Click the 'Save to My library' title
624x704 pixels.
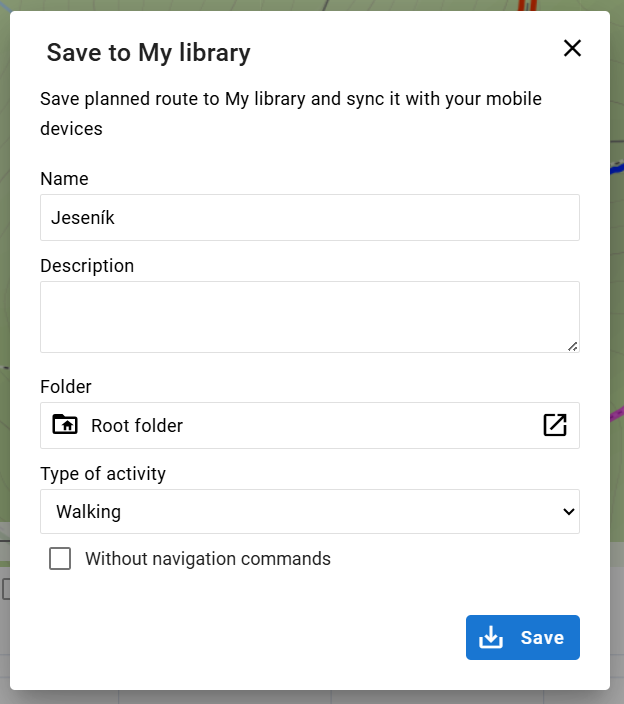pos(148,53)
